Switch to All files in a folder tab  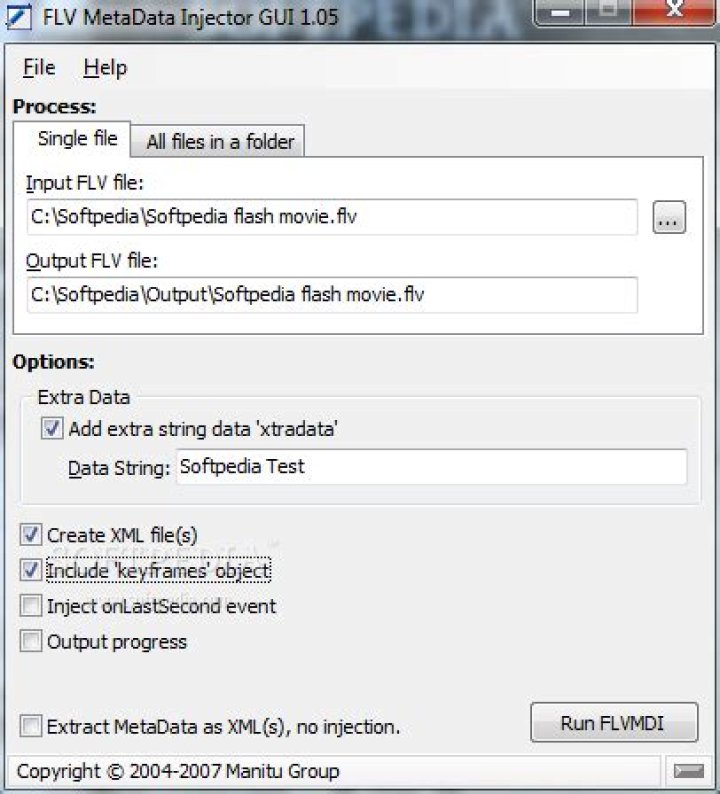(x=219, y=141)
